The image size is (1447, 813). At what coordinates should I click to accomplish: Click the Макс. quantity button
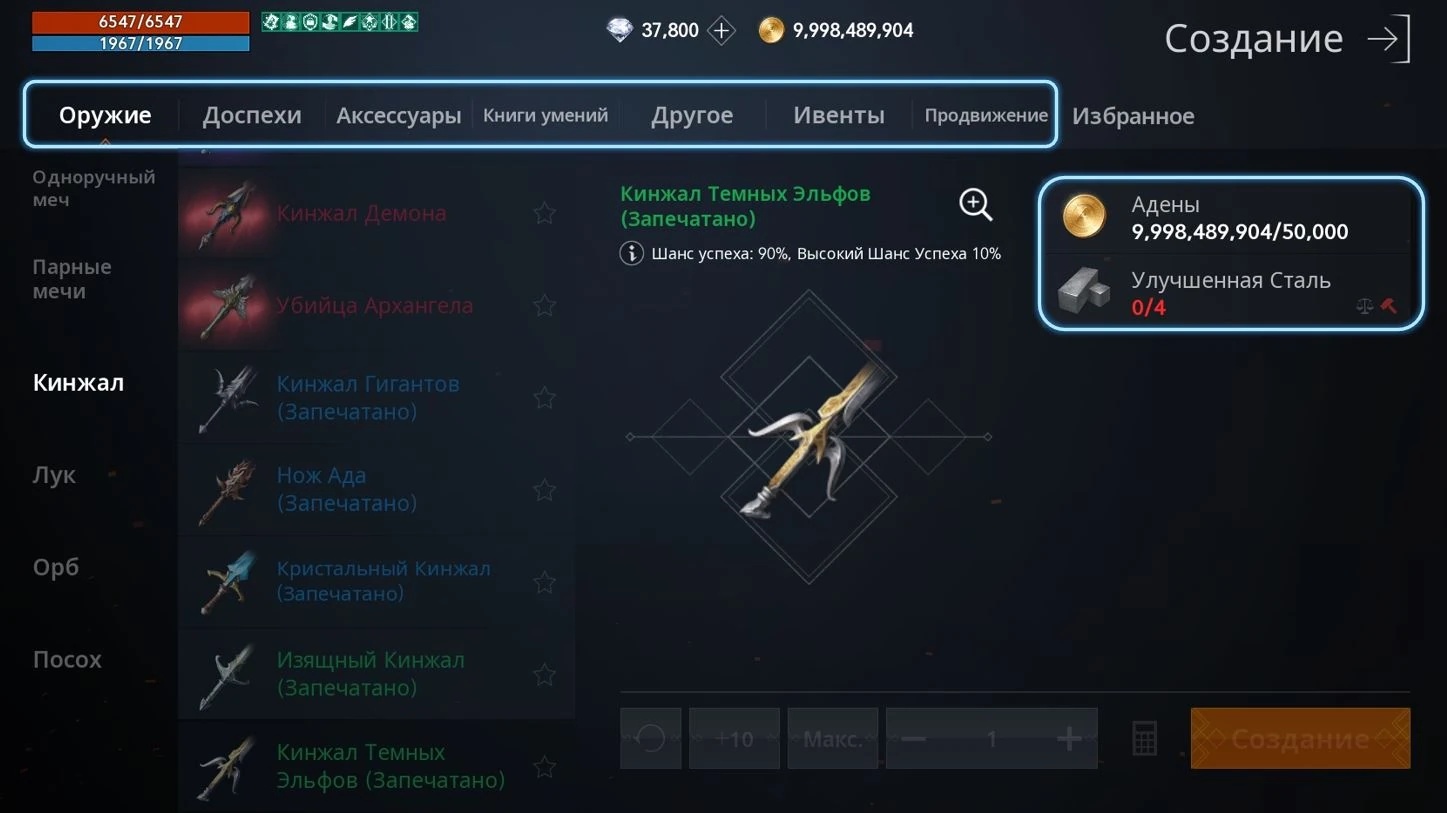[x=832, y=739]
